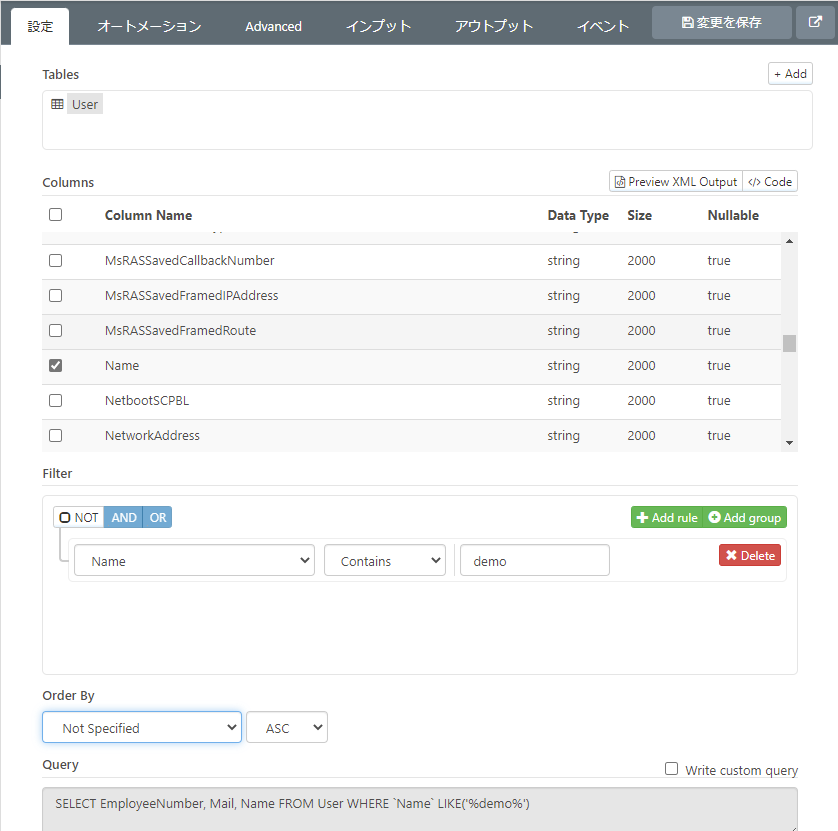Open the インプット tab

pos(378,26)
